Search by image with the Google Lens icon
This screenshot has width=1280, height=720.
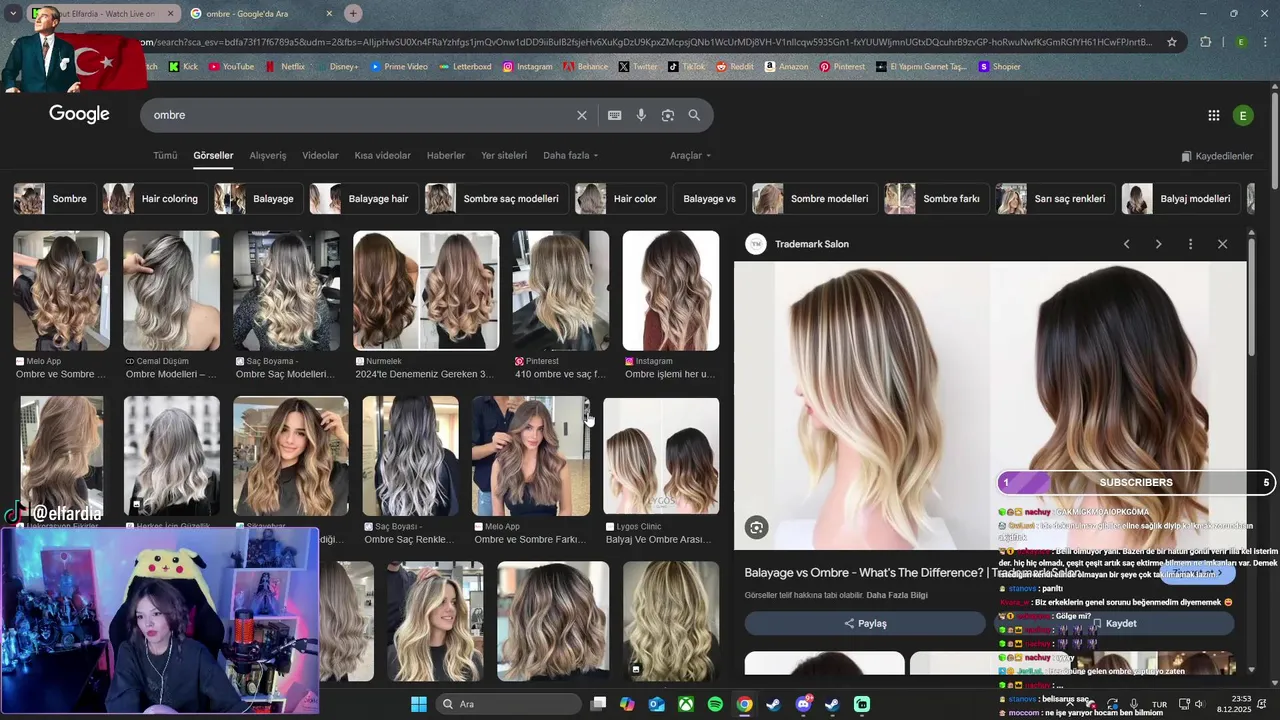point(668,115)
